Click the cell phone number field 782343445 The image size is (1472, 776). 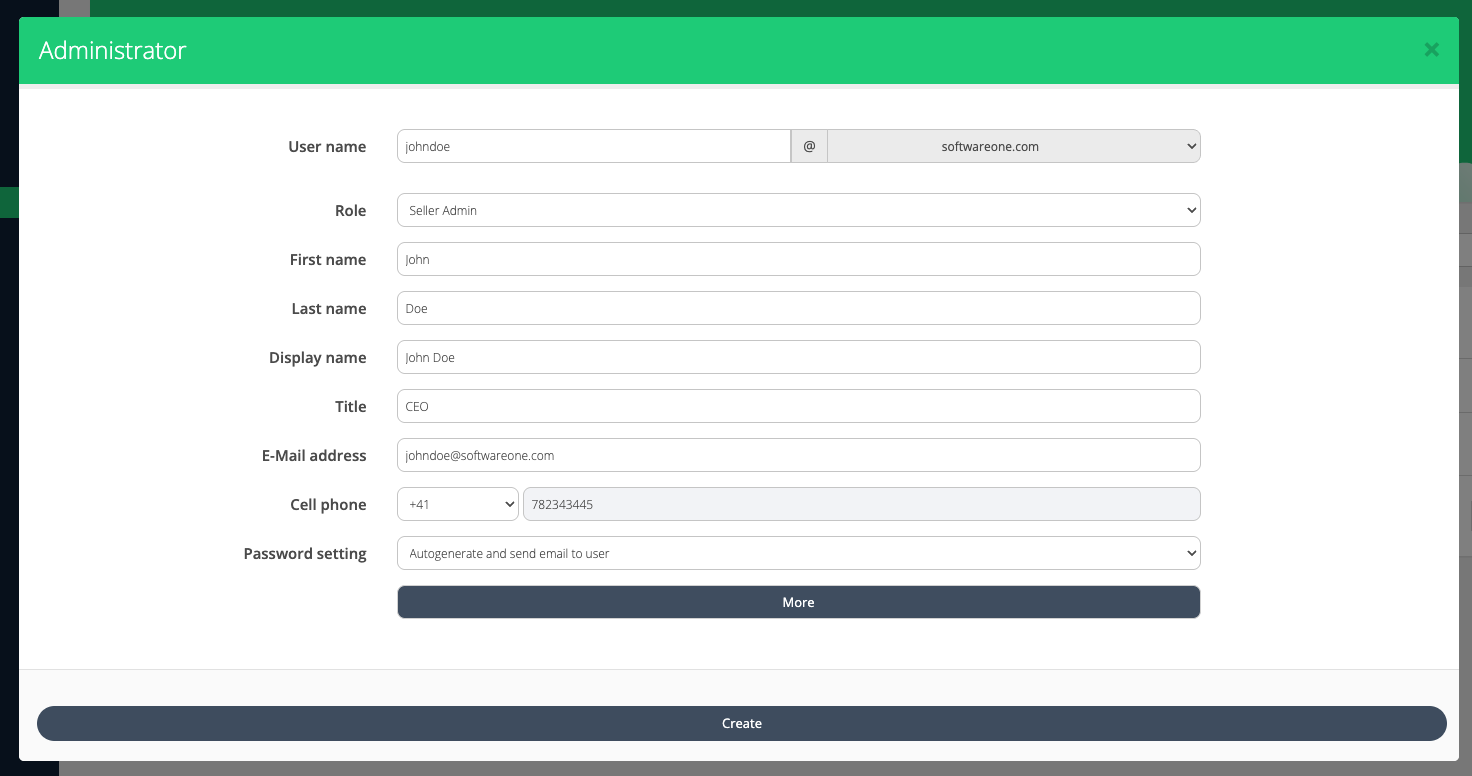pyautogui.click(x=861, y=505)
